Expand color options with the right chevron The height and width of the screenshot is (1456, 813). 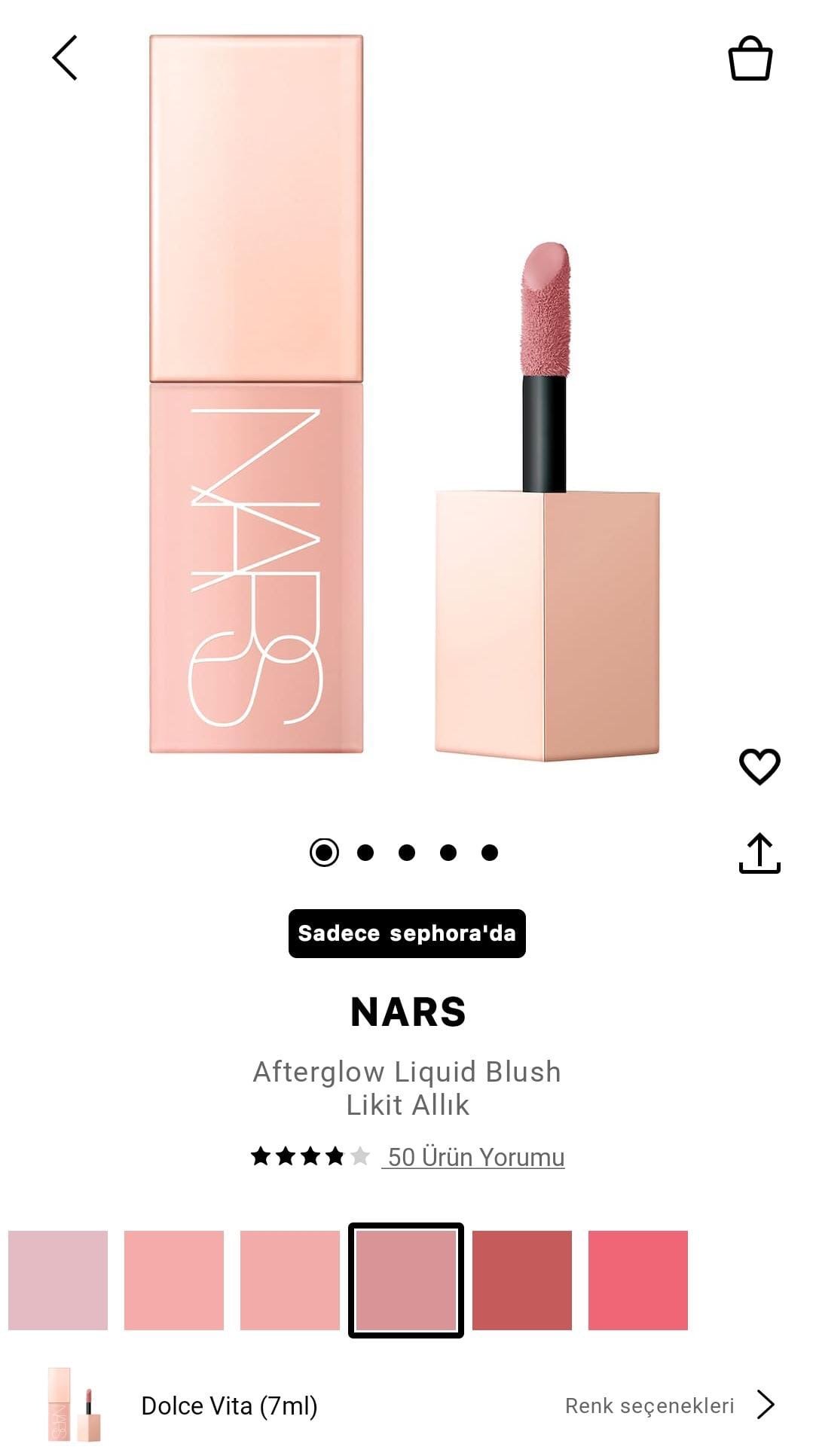(766, 1405)
